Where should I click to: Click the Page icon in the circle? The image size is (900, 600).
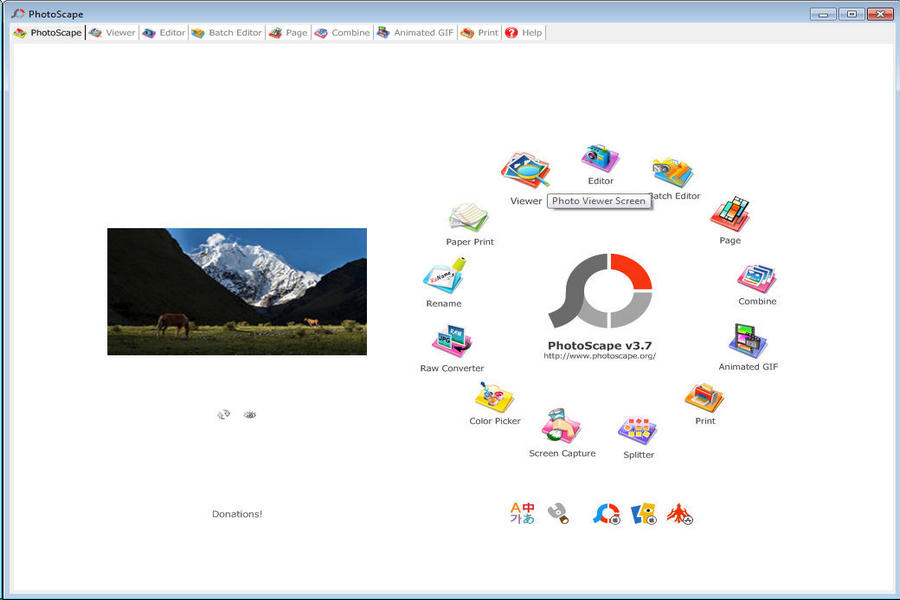pyautogui.click(x=730, y=214)
